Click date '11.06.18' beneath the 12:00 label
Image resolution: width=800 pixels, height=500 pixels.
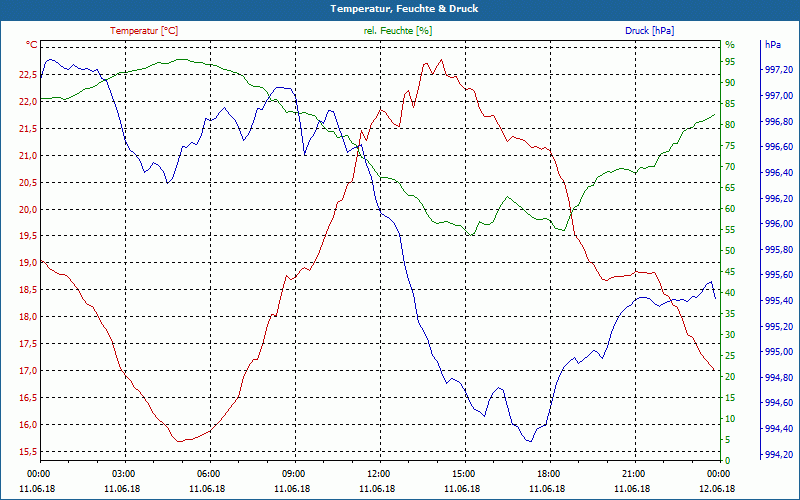click(378, 489)
